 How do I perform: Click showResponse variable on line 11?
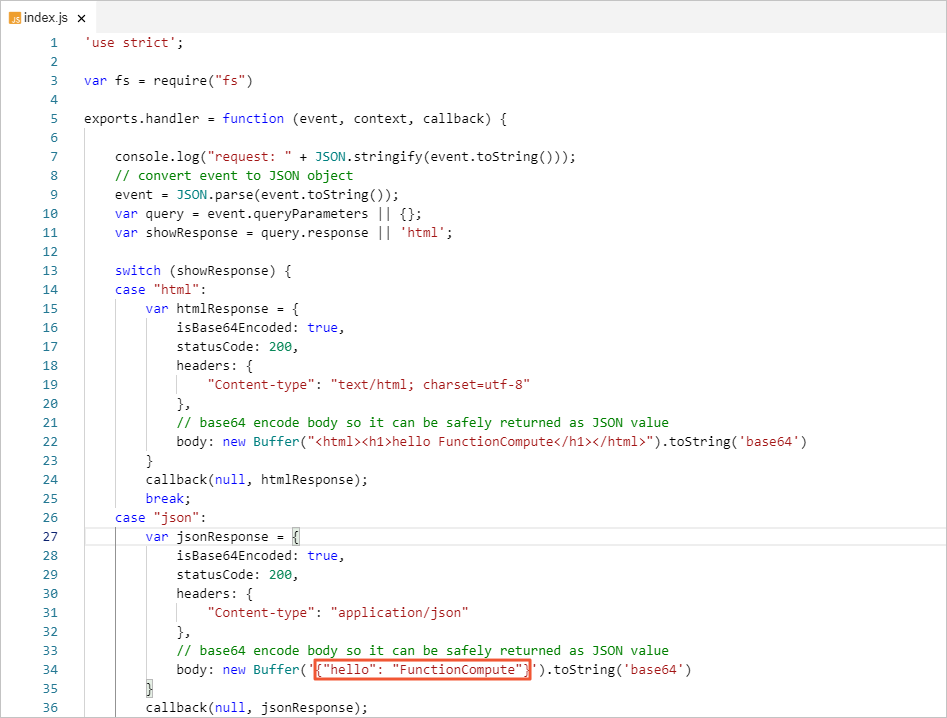click(191, 233)
